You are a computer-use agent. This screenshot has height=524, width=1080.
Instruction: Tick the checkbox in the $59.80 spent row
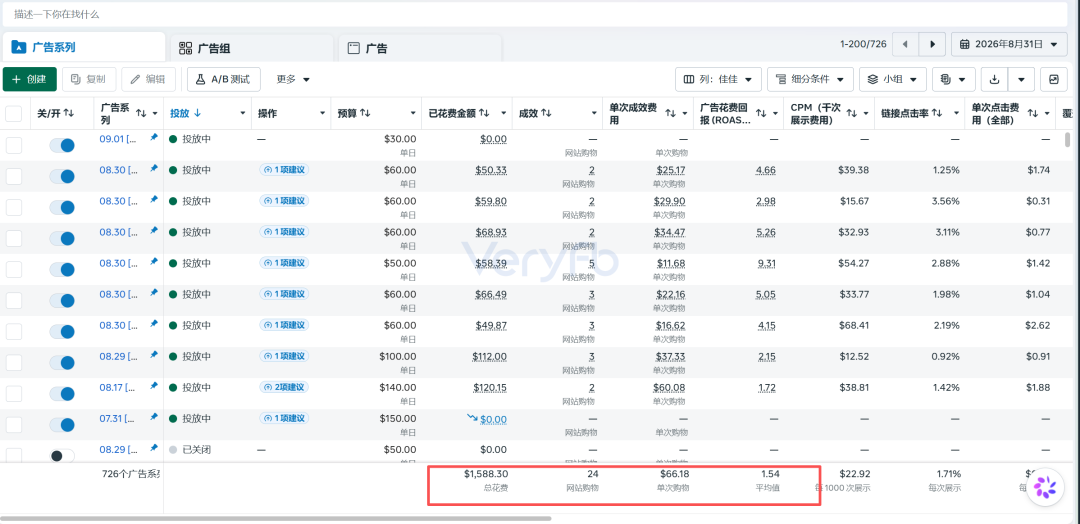point(14,207)
